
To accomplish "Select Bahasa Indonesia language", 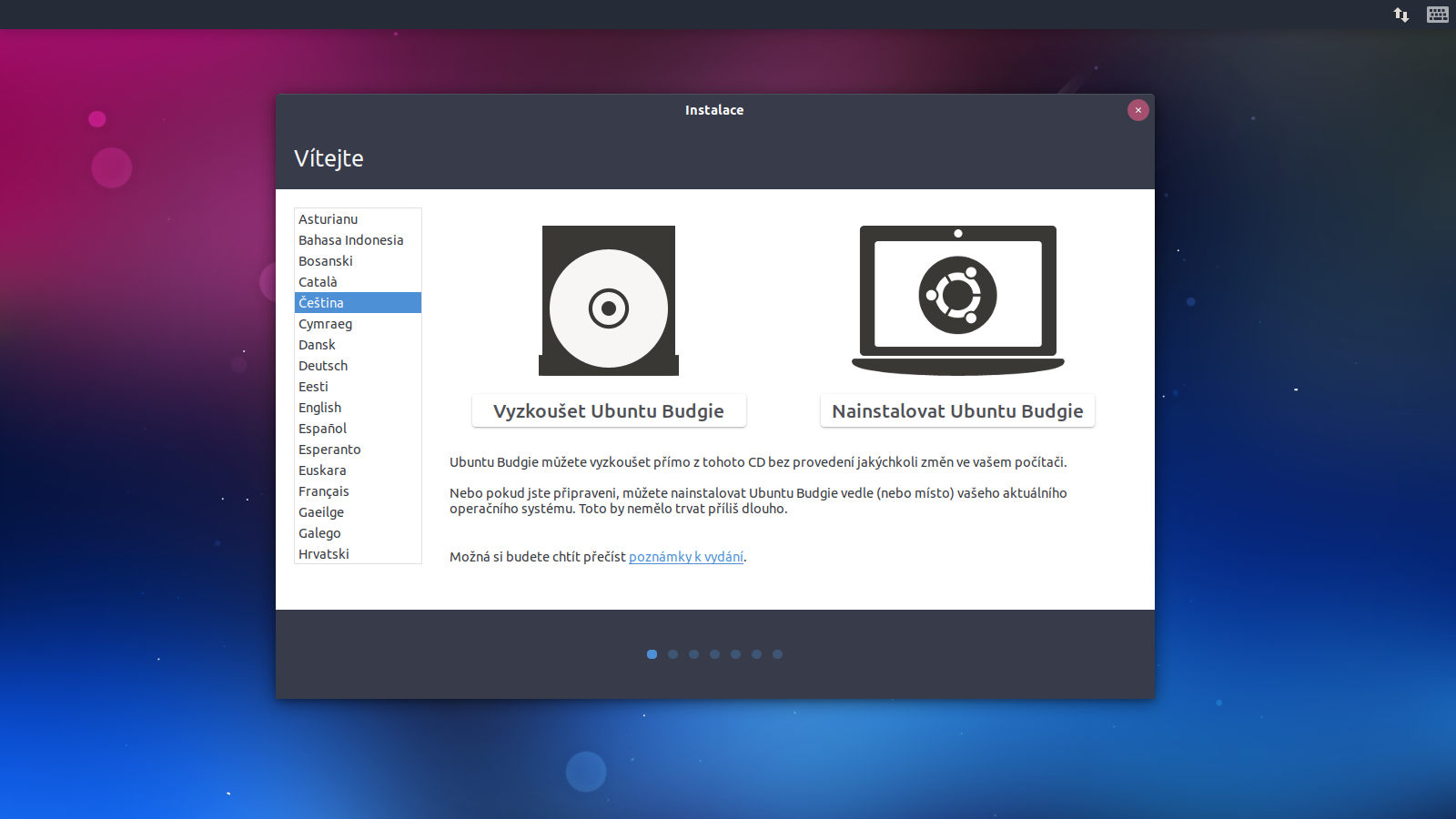I will (x=358, y=240).
